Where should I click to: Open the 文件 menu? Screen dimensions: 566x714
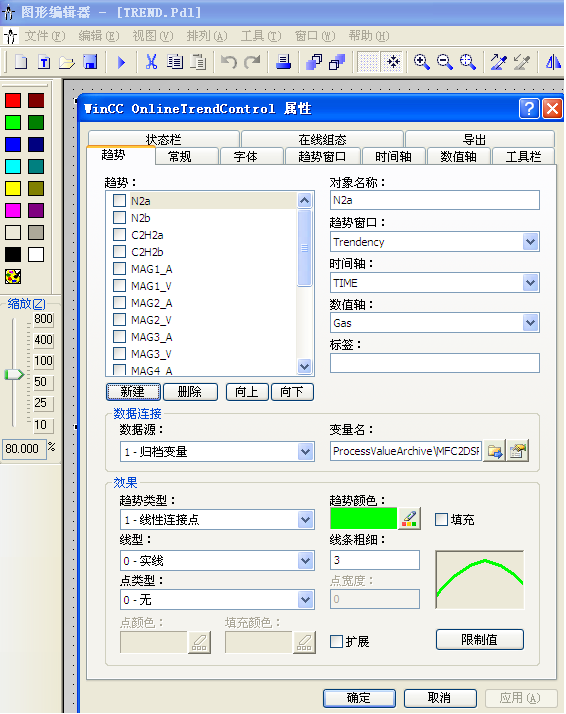pyautogui.click(x=45, y=36)
